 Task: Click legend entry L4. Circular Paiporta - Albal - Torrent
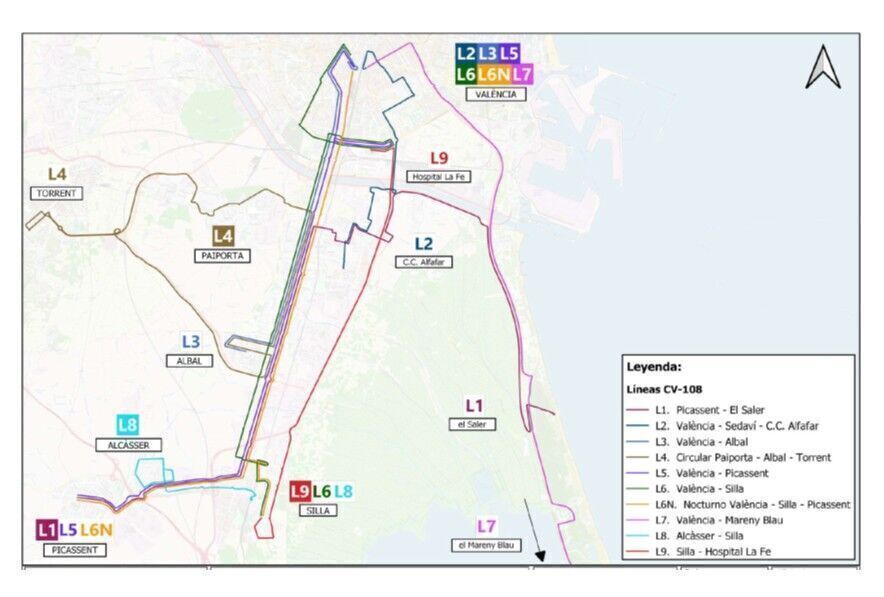pyautogui.click(x=743, y=457)
